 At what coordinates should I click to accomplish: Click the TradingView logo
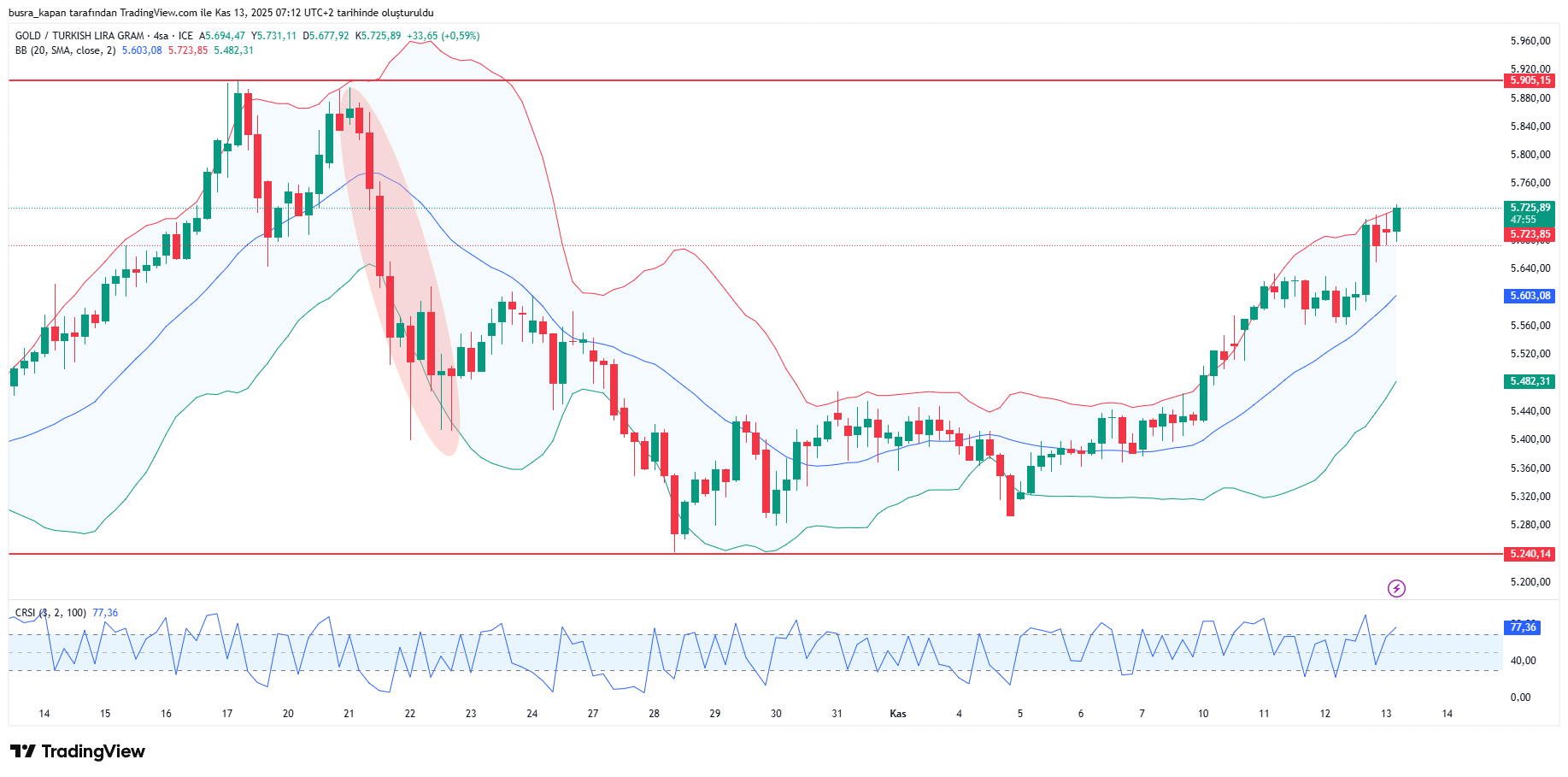click(x=78, y=751)
